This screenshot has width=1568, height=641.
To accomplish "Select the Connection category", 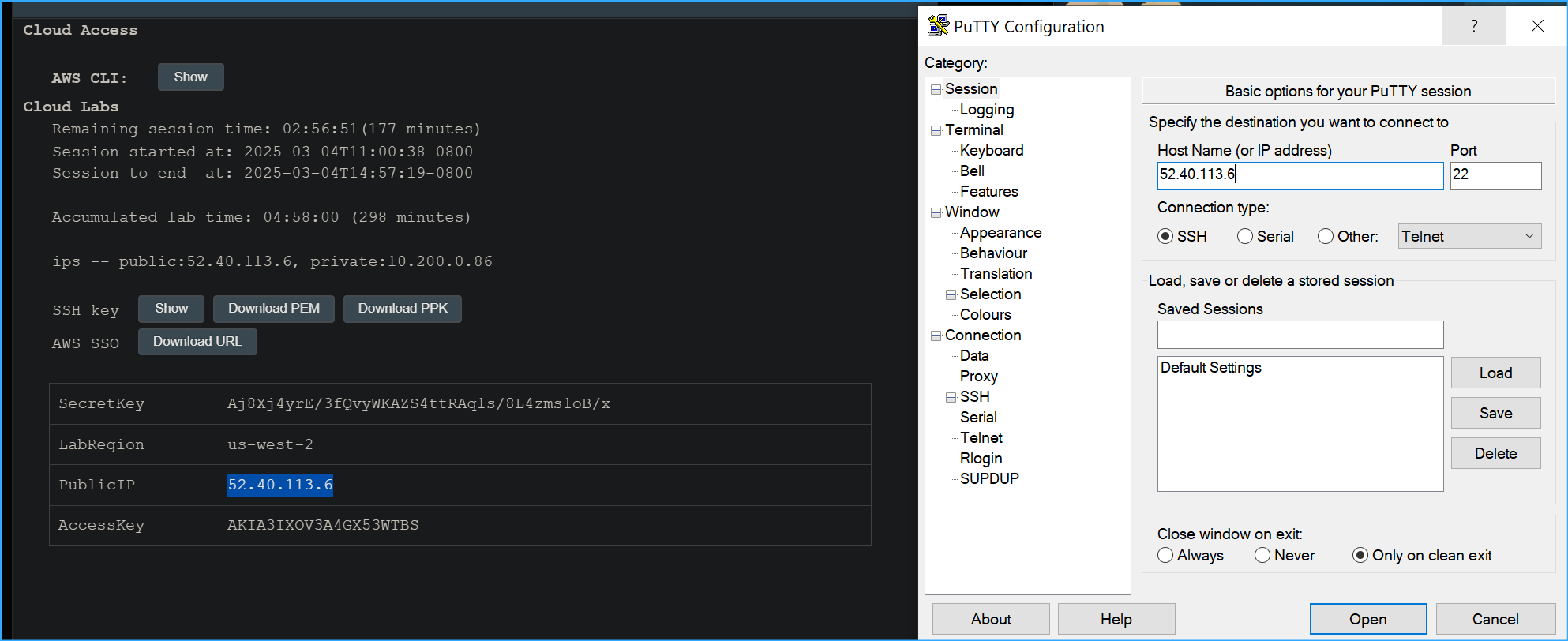I will [x=983, y=335].
